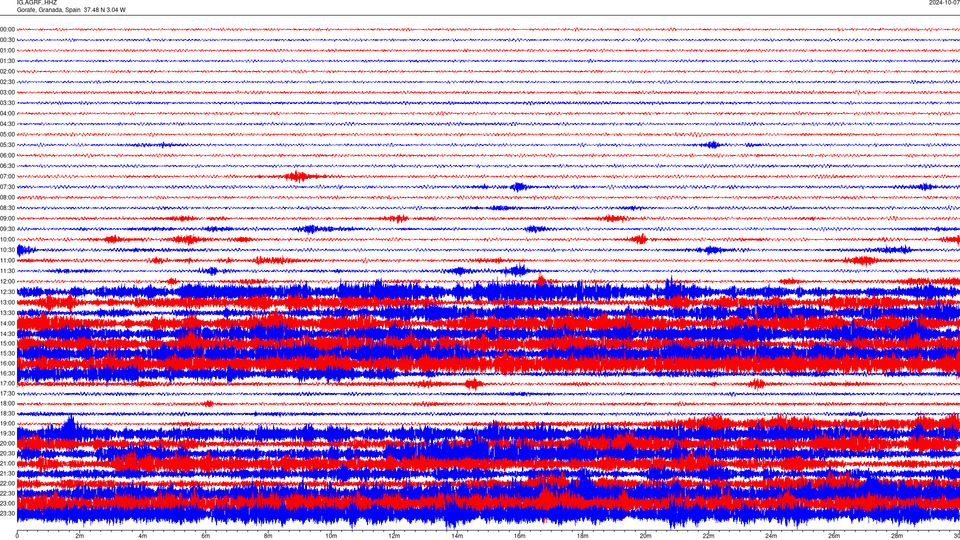
Task: Click the 14m axis label
Action: pos(457,536)
